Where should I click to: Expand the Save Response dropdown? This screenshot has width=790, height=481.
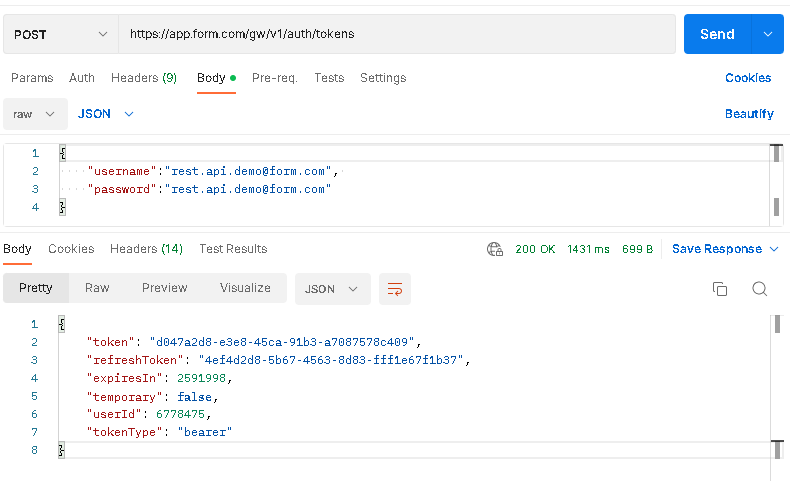(725, 249)
